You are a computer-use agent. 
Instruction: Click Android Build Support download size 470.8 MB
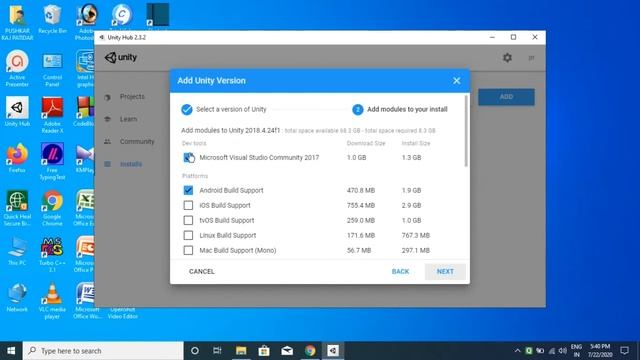pos(361,190)
